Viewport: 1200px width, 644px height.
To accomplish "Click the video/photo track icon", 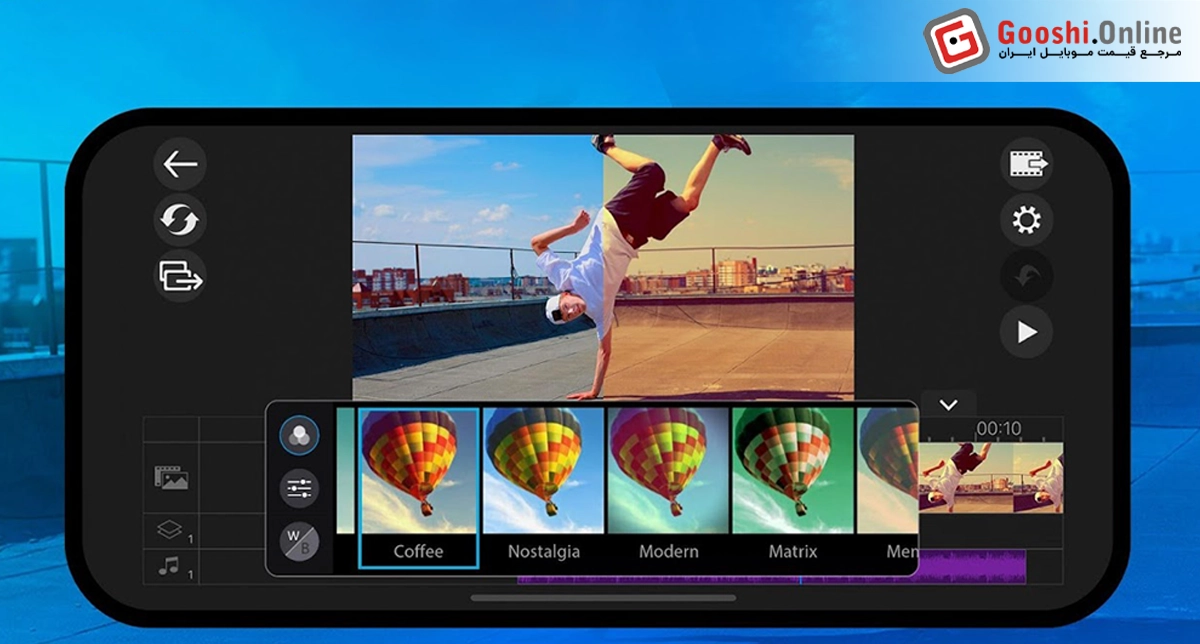I will [170, 477].
